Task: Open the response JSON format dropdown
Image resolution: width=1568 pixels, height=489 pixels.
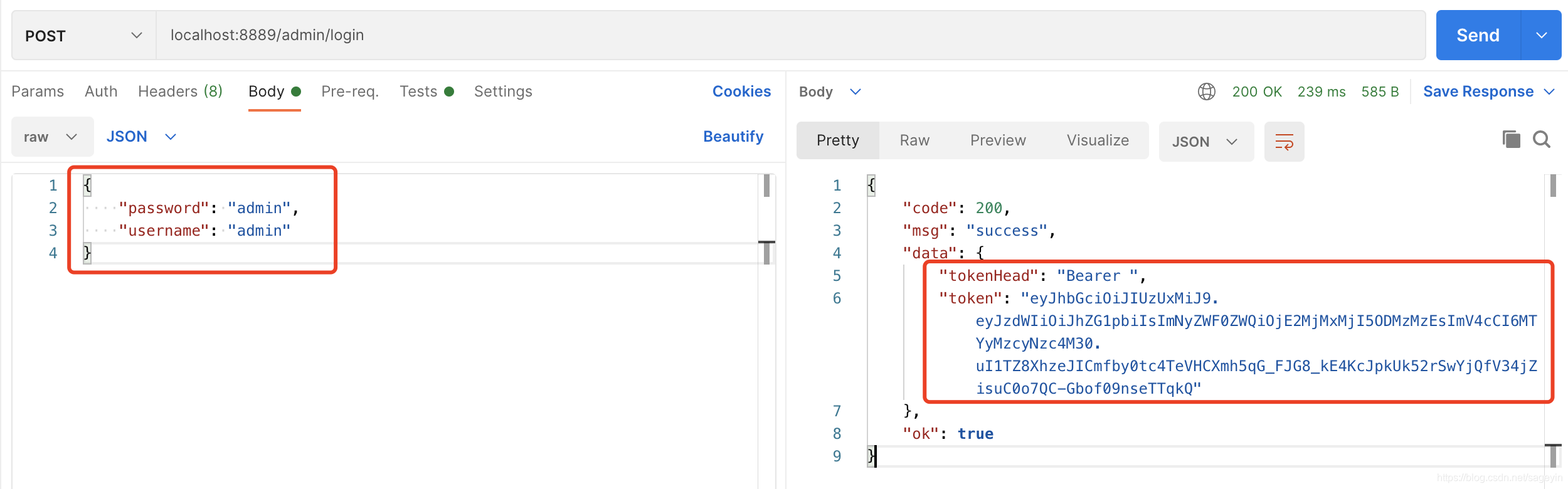Action: coord(1206,142)
